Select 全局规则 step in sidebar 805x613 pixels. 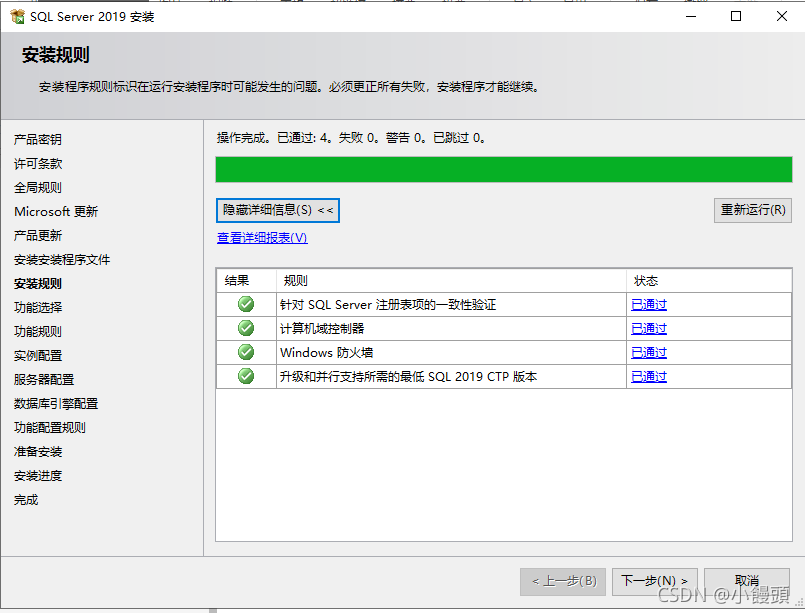point(38,187)
